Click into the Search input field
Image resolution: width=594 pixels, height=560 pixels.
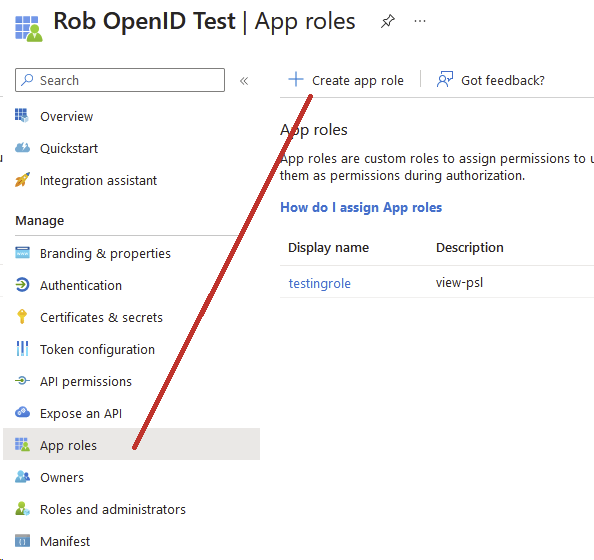point(120,80)
